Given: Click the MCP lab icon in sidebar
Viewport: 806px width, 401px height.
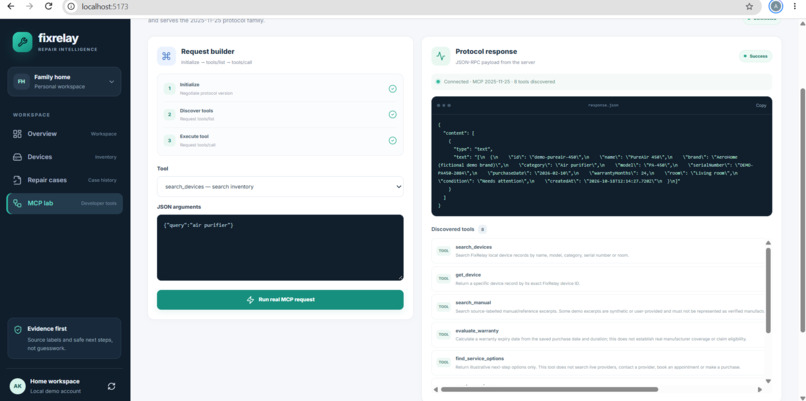Looking at the screenshot, I should tap(17, 203).
